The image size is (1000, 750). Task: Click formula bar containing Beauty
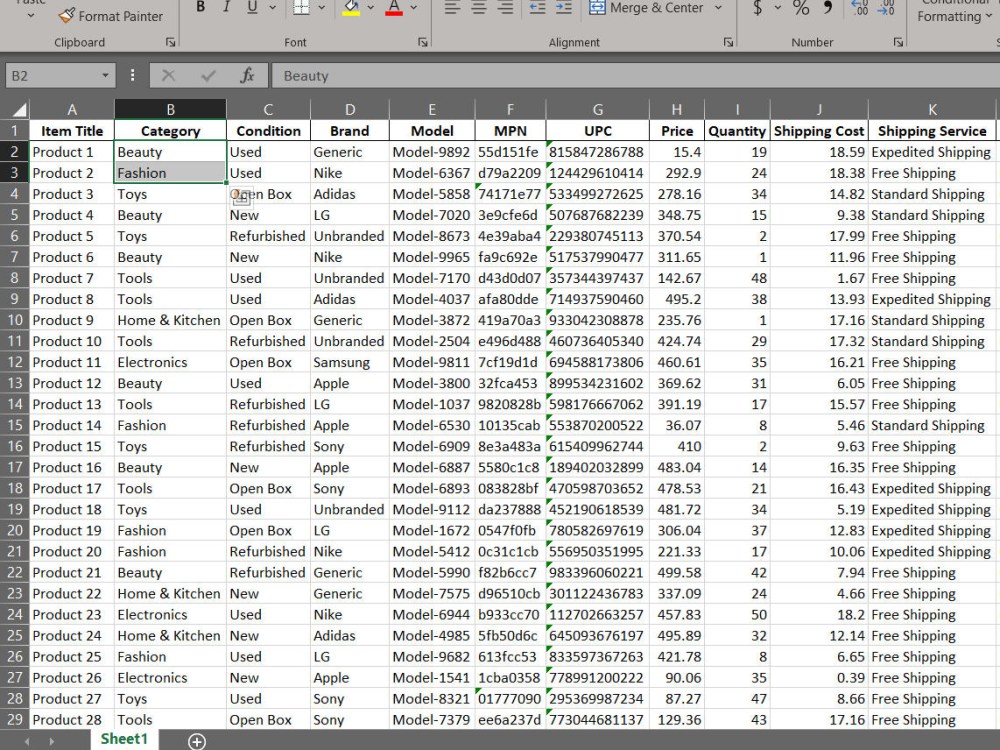635,76
